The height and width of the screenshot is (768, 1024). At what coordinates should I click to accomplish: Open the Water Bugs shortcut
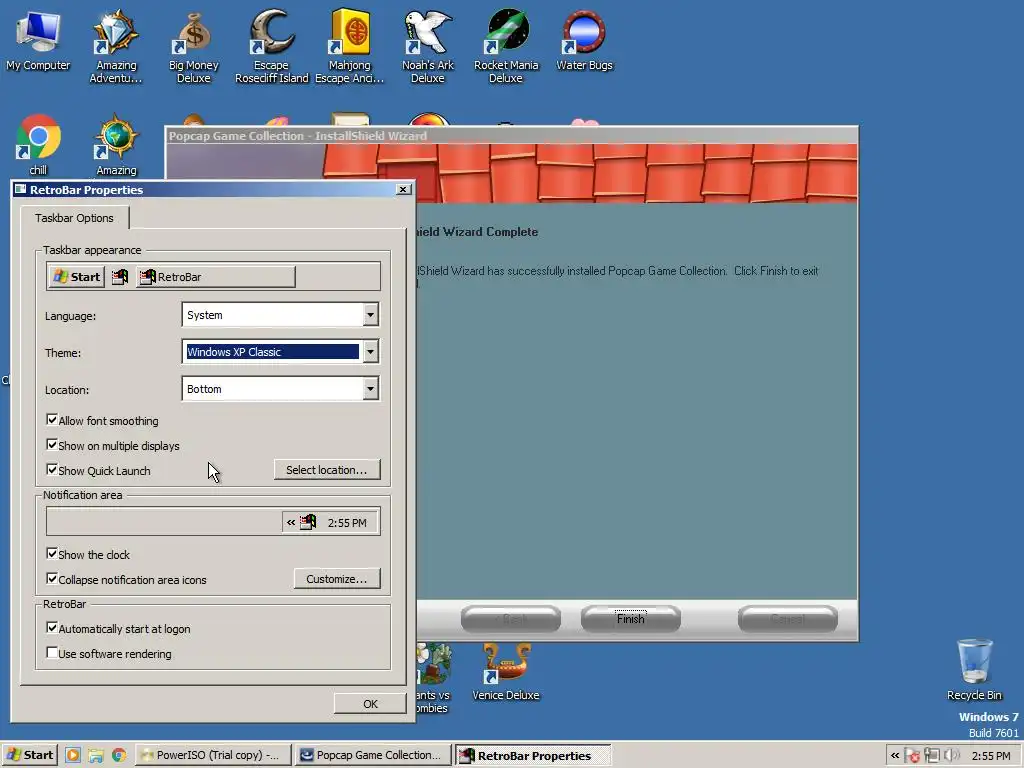click(x=584, y=40)
